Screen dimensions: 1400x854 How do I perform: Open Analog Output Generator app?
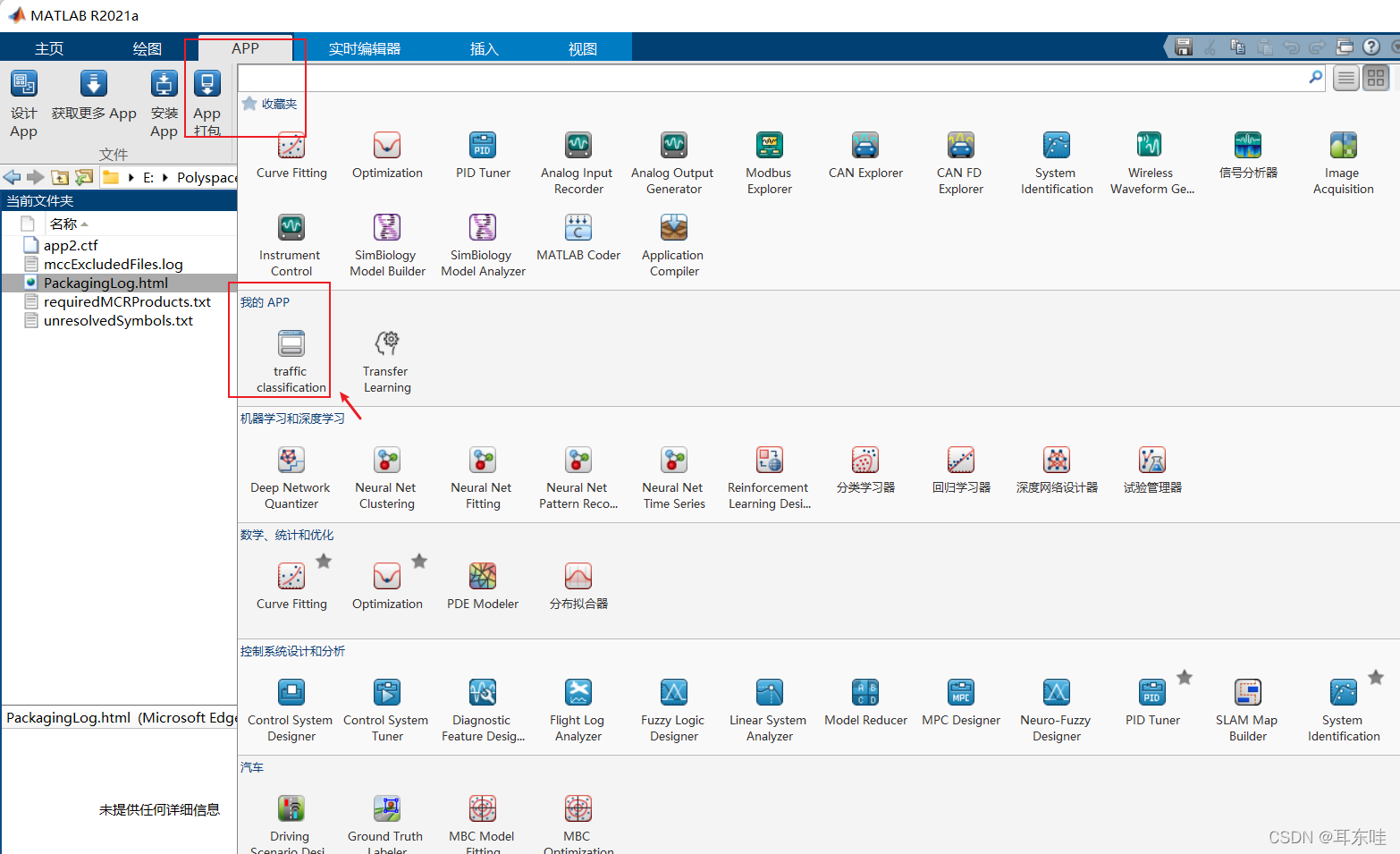tap(673, 164)
